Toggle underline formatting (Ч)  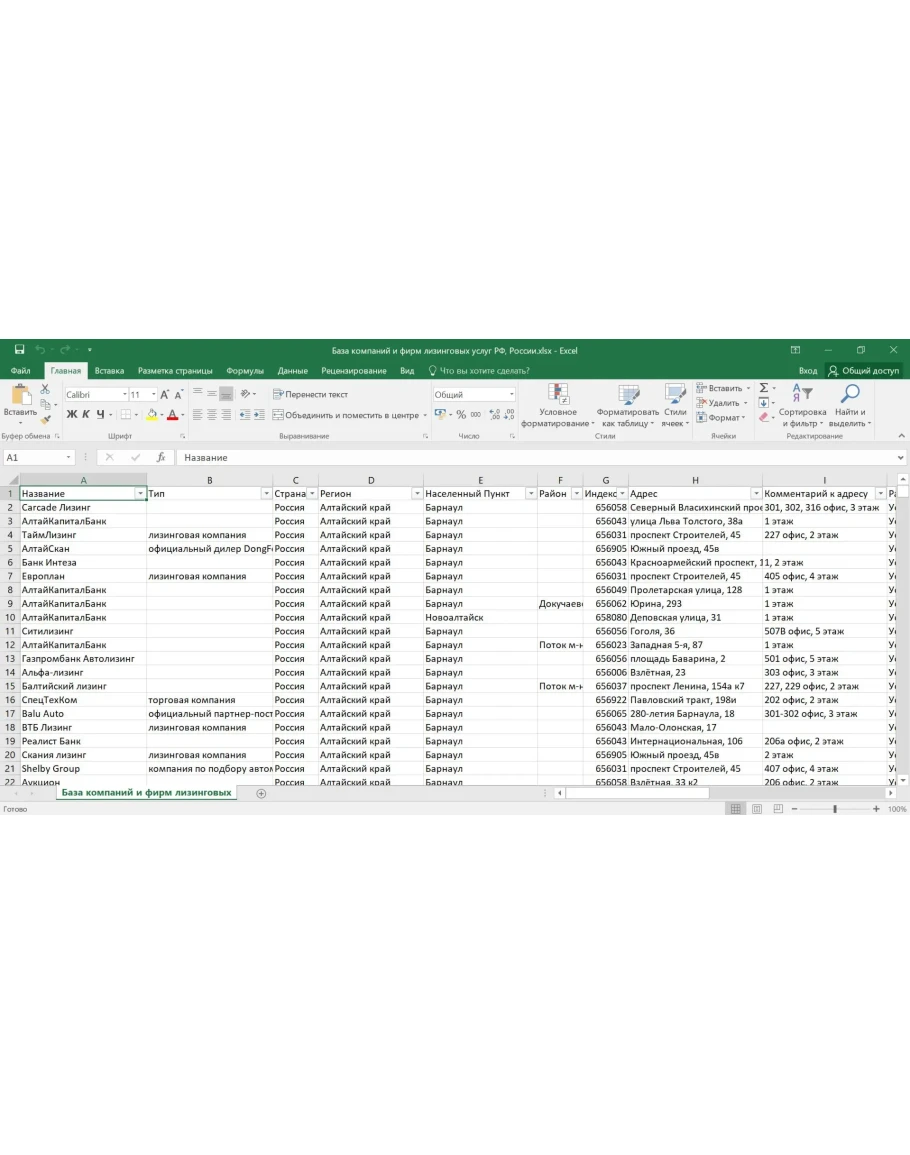point(100,415)
